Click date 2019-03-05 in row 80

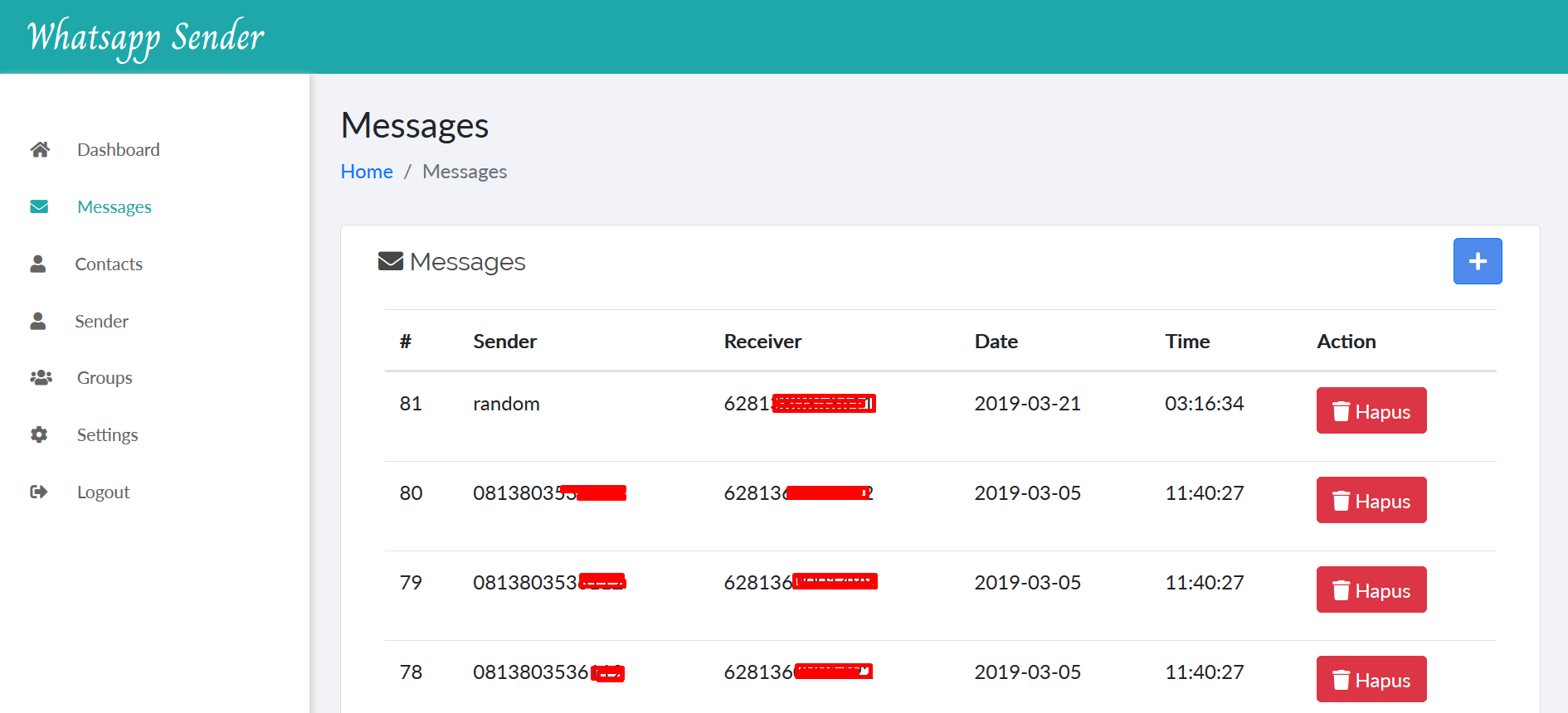coord(1027,493)
